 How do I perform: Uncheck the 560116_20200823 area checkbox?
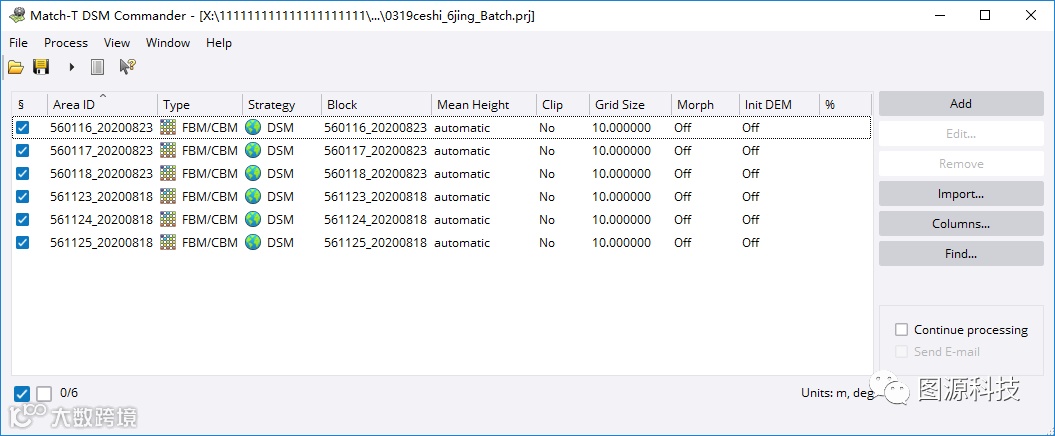pyautogui.click(x=22, y=128)
